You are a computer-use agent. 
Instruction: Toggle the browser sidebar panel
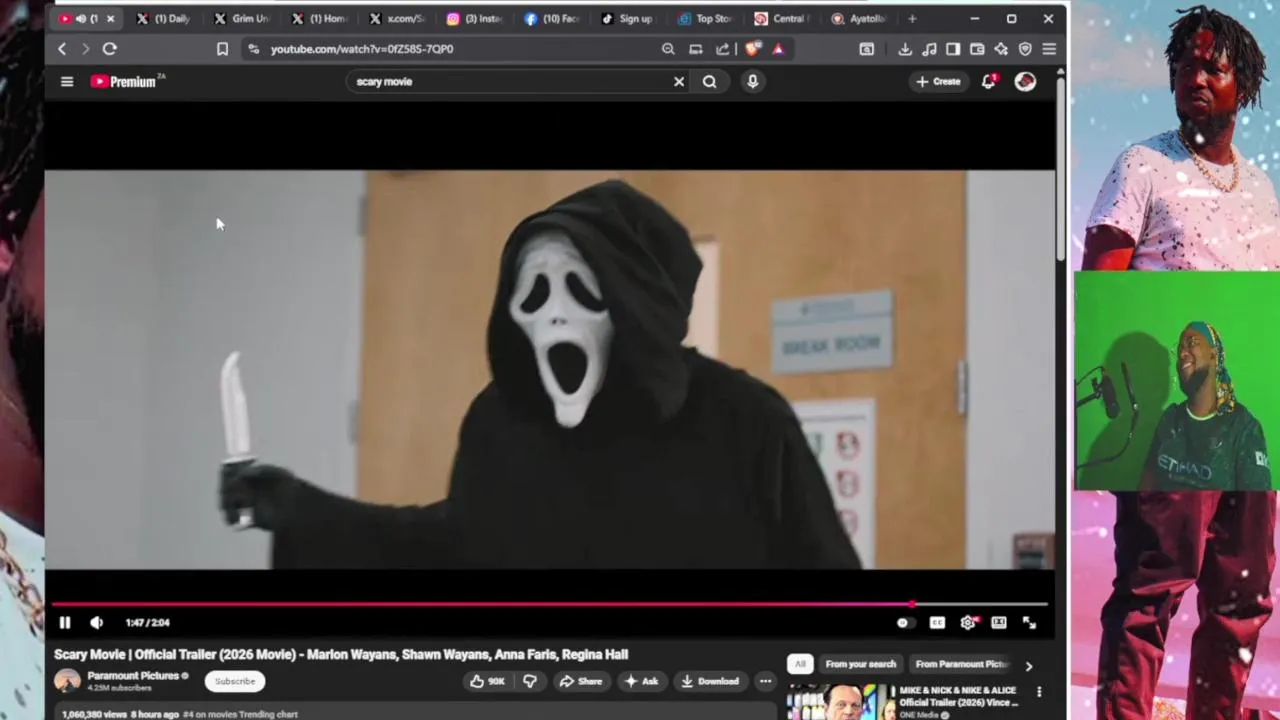tap(953, 49)
